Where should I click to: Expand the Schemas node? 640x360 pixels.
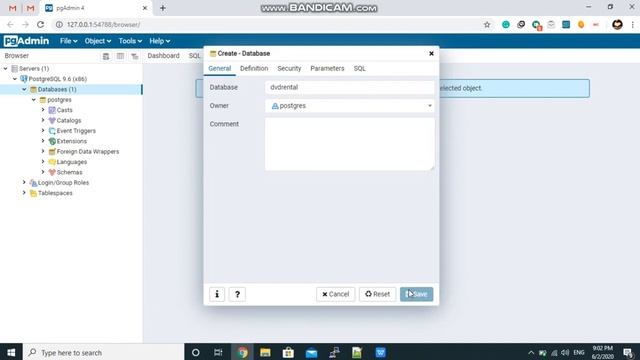[43, 172]
